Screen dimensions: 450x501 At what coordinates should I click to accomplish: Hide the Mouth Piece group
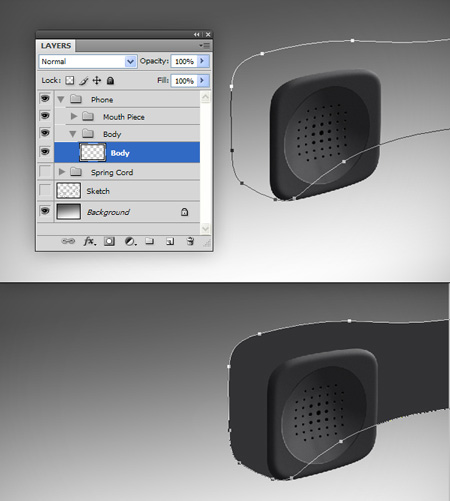45,116
